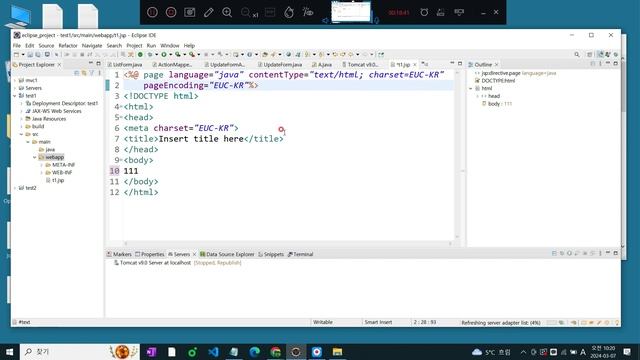Open the Source menu
640x360 pixels.
coord(46,46)
